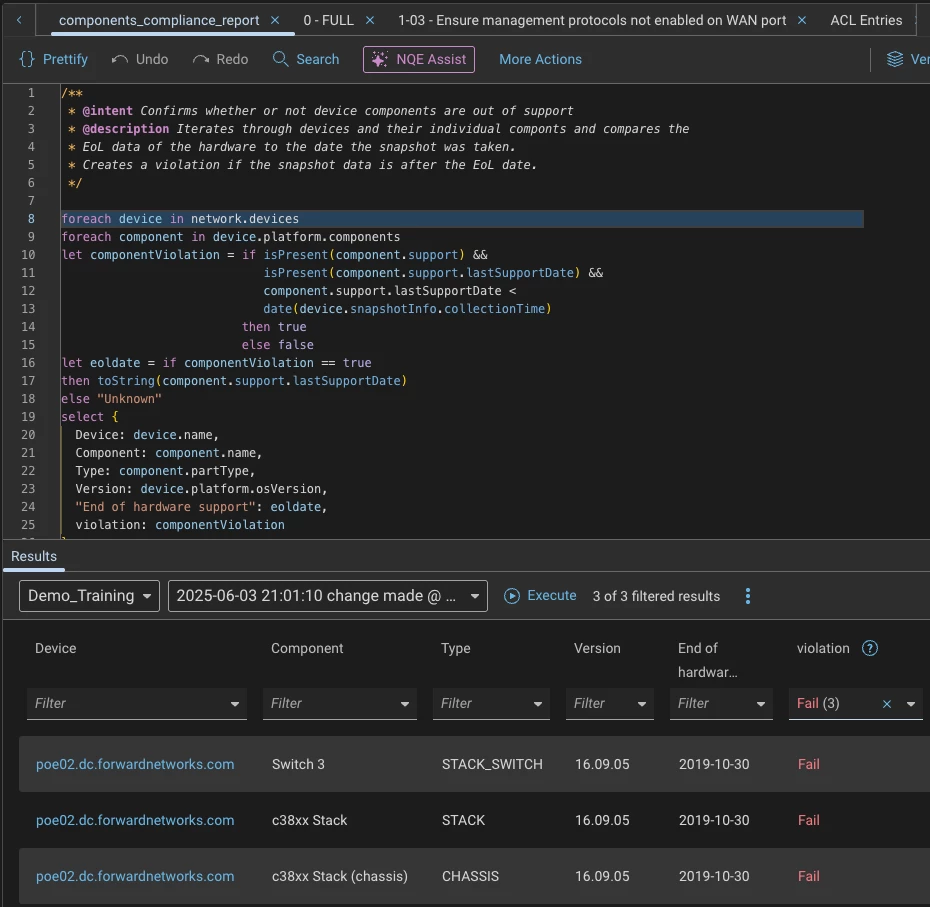
Task: Click the Redo button
Action: pos(220,59)
